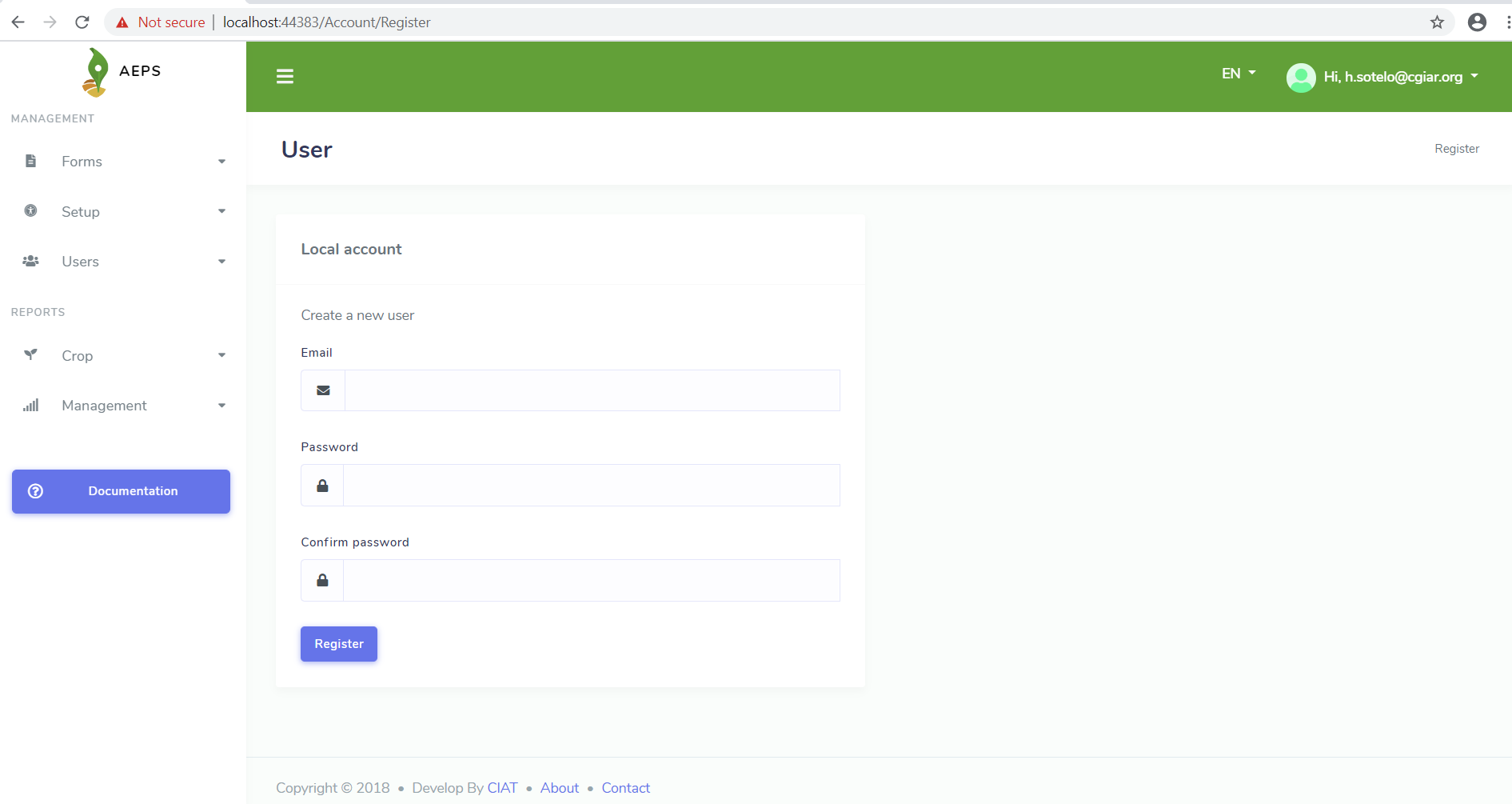Focus the Email input field
This screenshot has height=804, width=1512.
tap(592, 390)
